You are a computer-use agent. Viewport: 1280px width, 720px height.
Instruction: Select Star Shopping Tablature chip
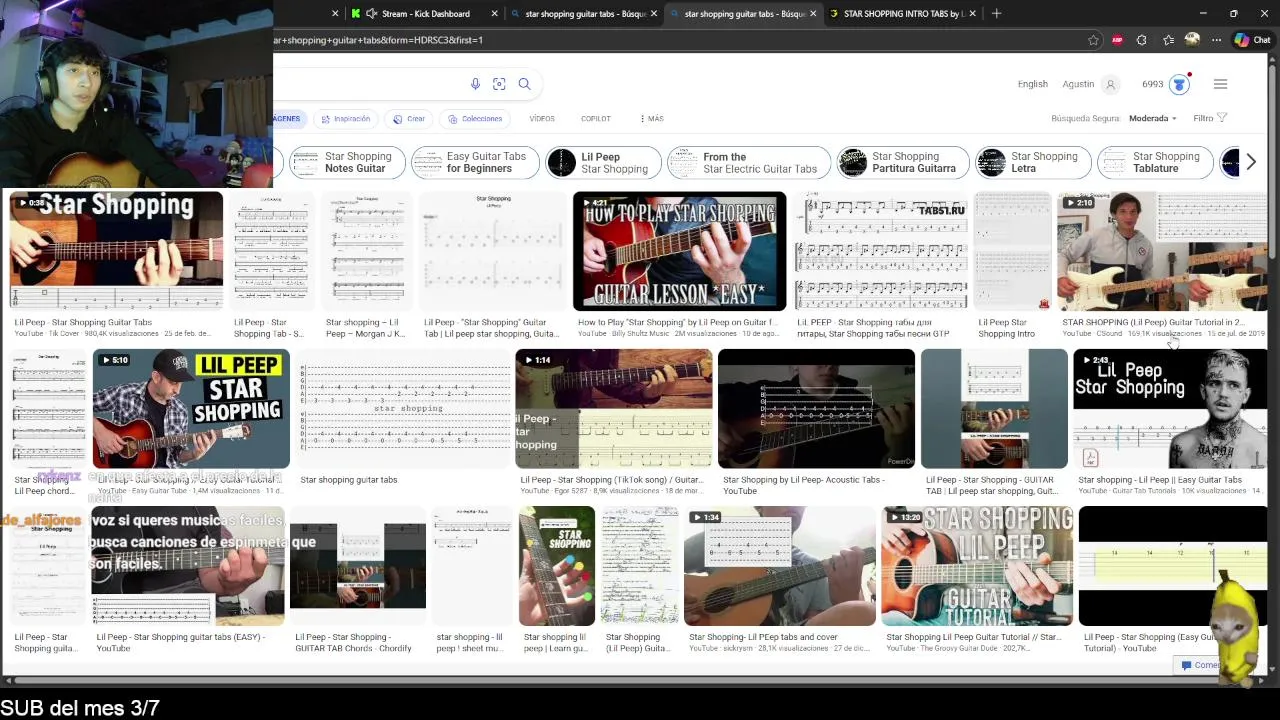(1154, 162)
